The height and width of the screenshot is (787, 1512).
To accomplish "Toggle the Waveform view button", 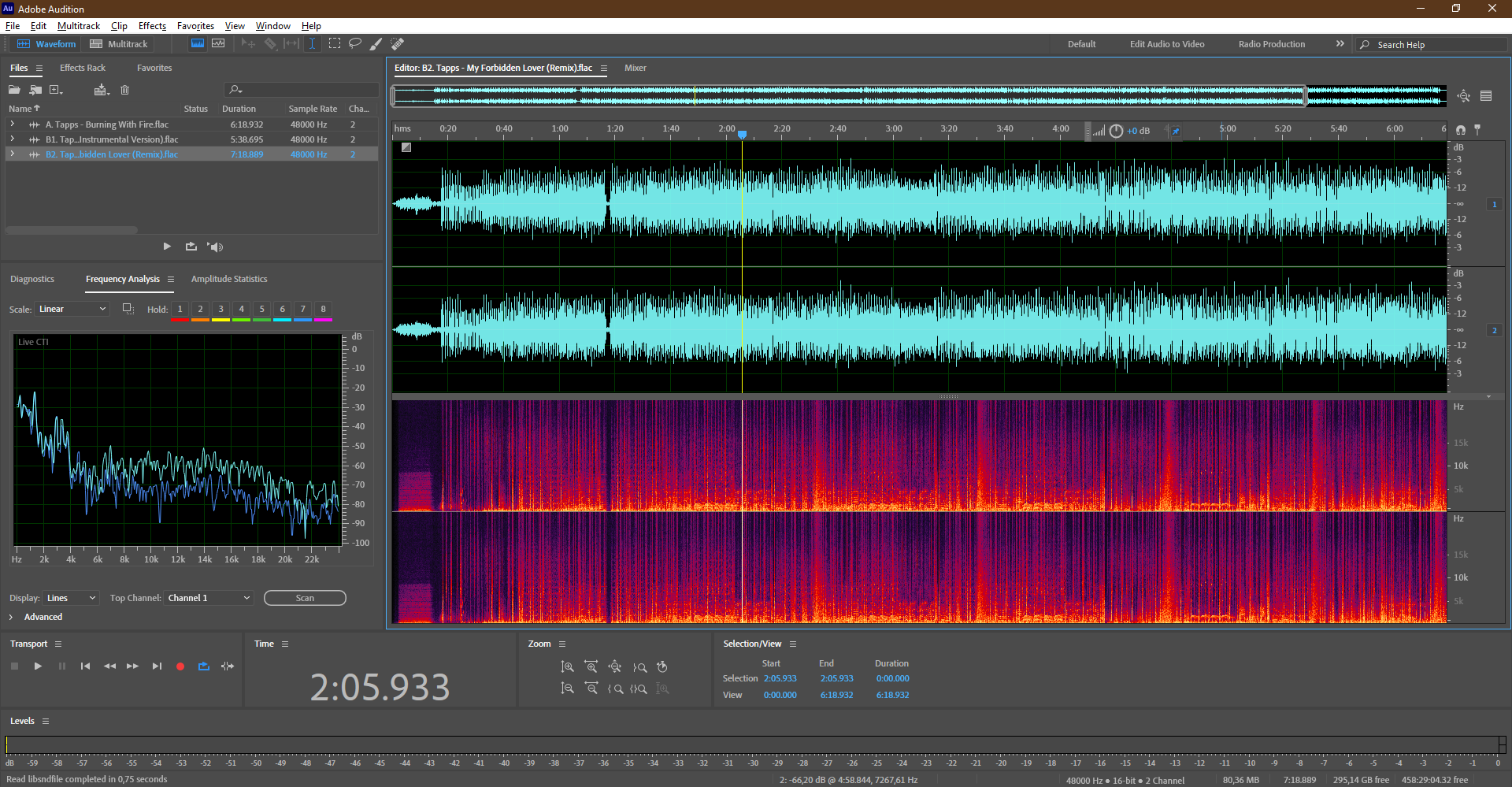I will pos(46,44).
